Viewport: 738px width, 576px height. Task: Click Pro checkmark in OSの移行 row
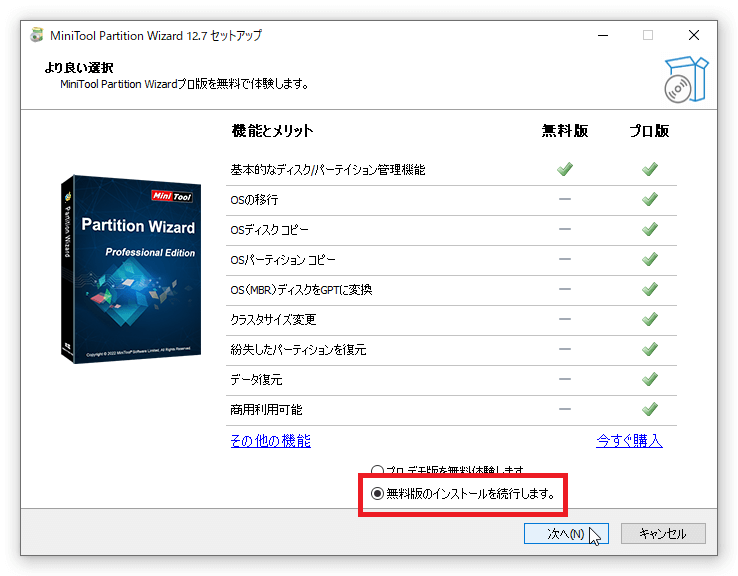(650, 199)
